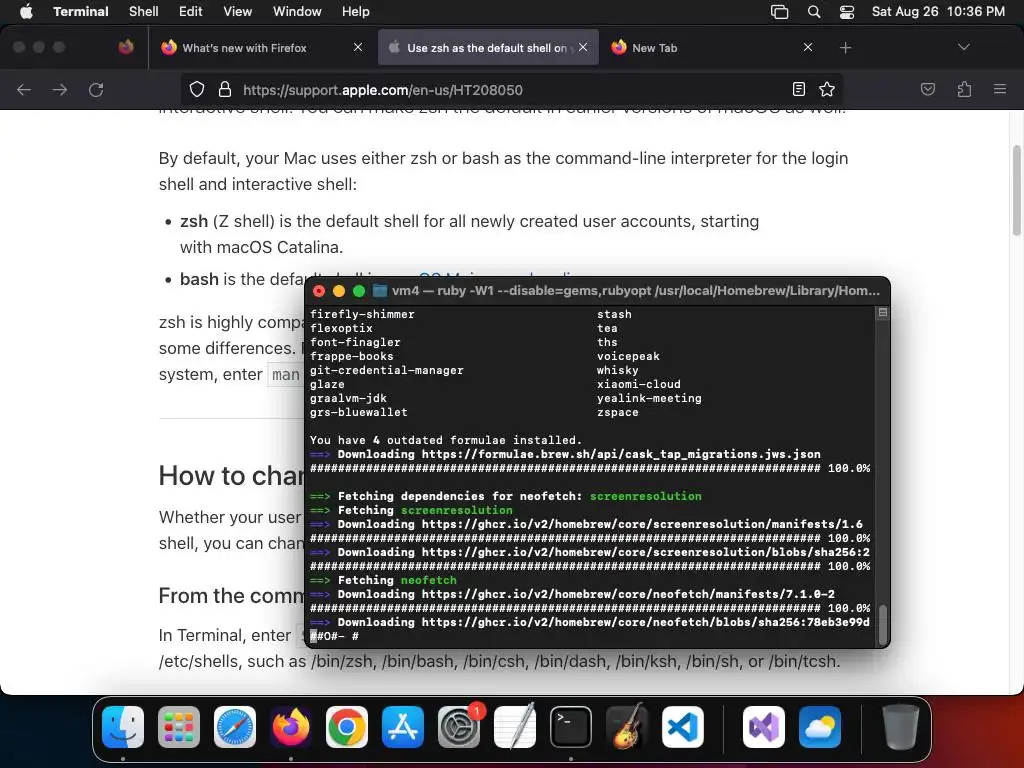Viewport: 1024px width, 768px height.
Task: Open the View menu
Action: coord(237,12)
